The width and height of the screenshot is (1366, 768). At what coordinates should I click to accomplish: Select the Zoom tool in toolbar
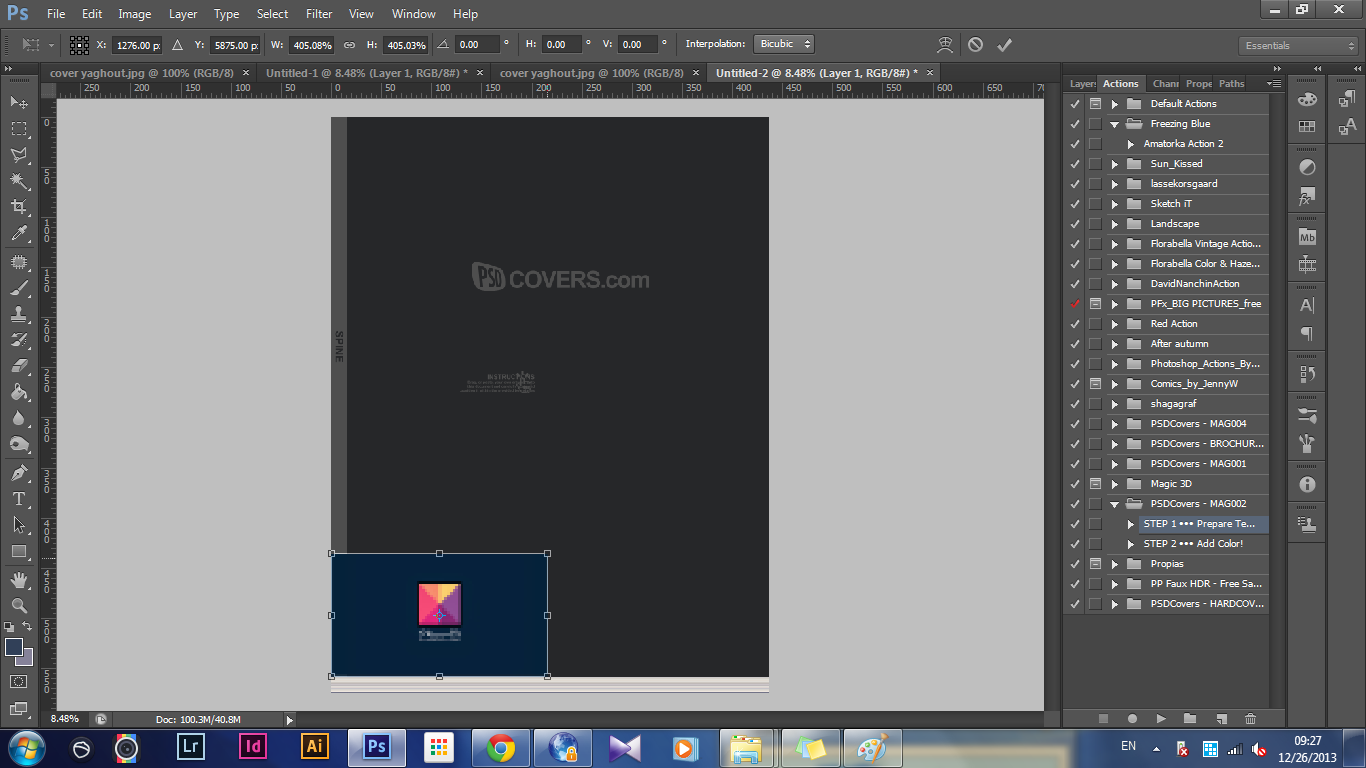(x=19, y=605)
